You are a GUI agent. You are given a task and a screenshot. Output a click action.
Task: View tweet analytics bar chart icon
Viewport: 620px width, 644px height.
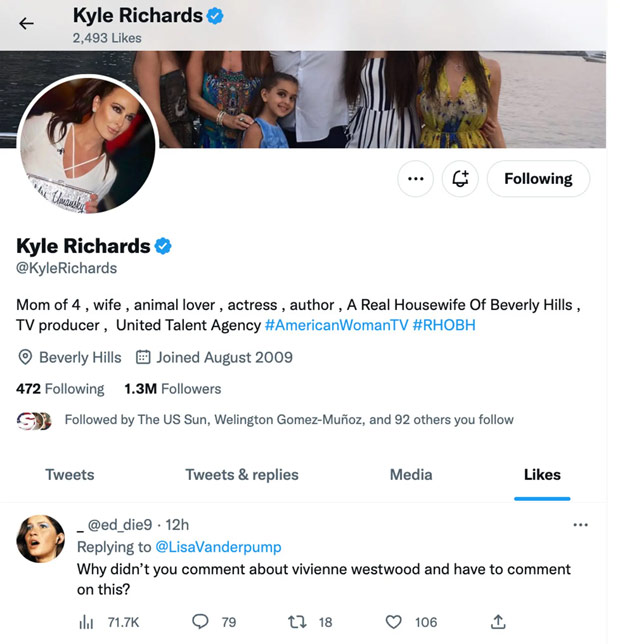87,622
